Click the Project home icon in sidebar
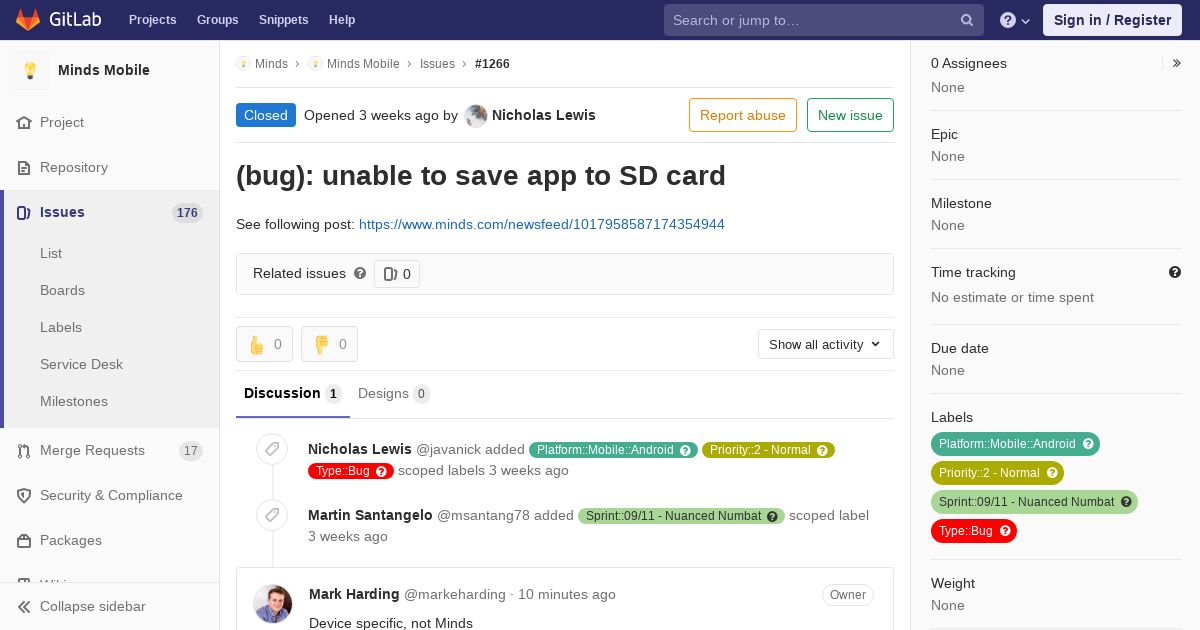Image resolution: width=1200 pixels, height=630 pixels. pos(24,122)
